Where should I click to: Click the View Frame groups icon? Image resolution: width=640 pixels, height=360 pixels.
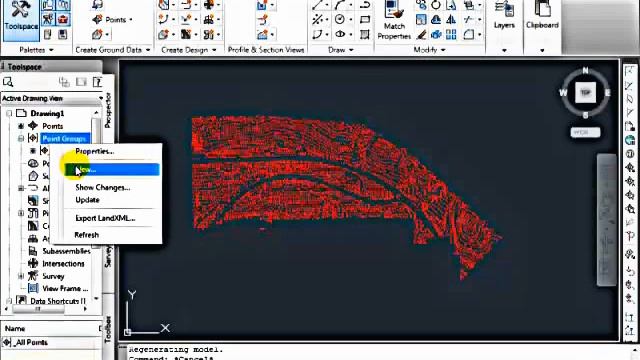[33, 288]
